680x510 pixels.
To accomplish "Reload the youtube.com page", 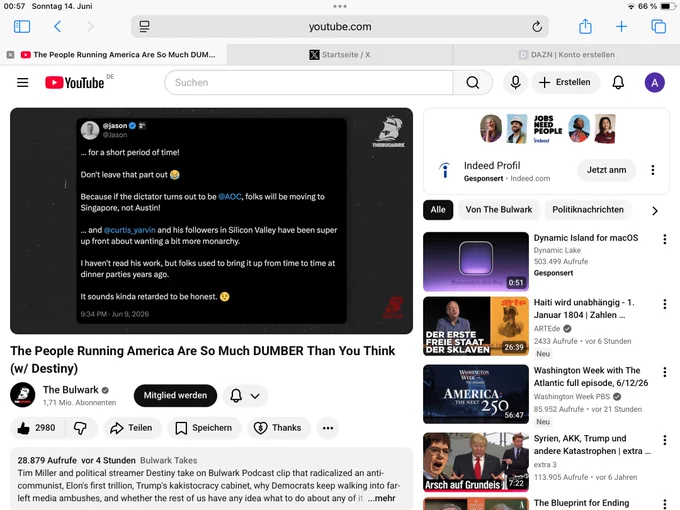I will click(537, 26).
